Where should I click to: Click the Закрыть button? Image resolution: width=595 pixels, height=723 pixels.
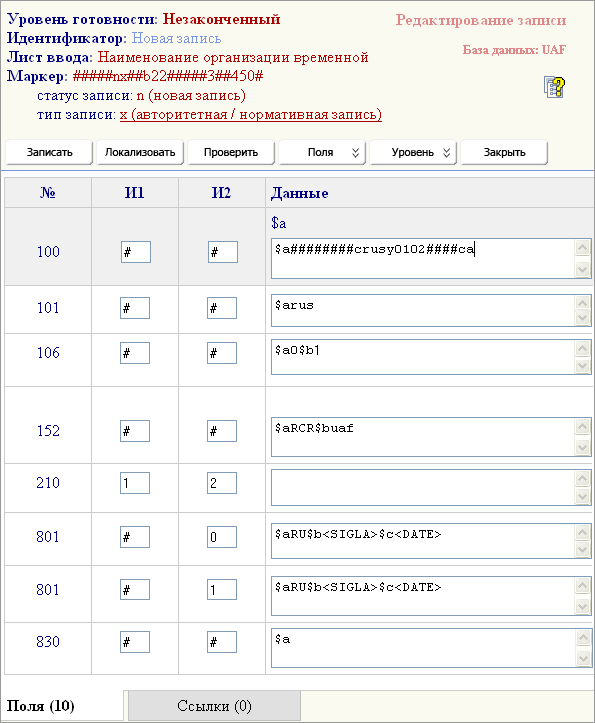[504, 153]
